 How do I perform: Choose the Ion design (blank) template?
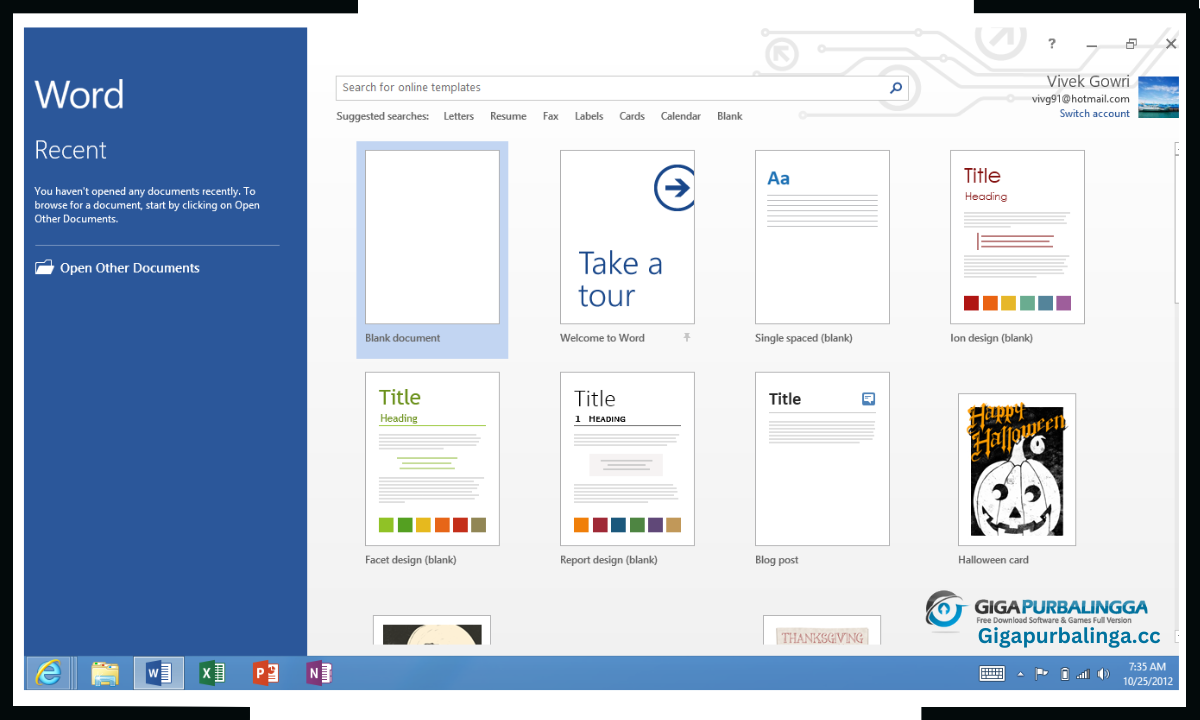pos(1017,237)
